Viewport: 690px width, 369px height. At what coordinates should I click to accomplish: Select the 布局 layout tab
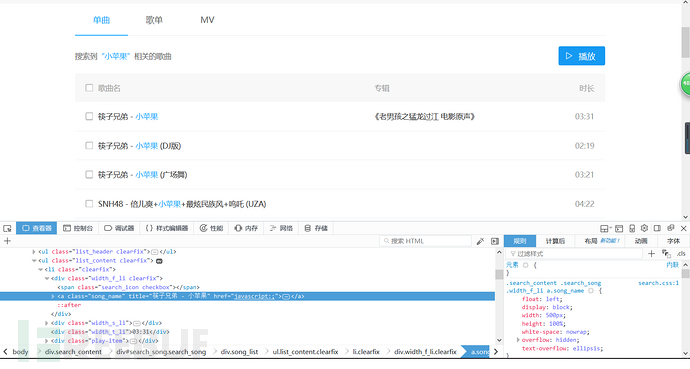tap(602, 241)
